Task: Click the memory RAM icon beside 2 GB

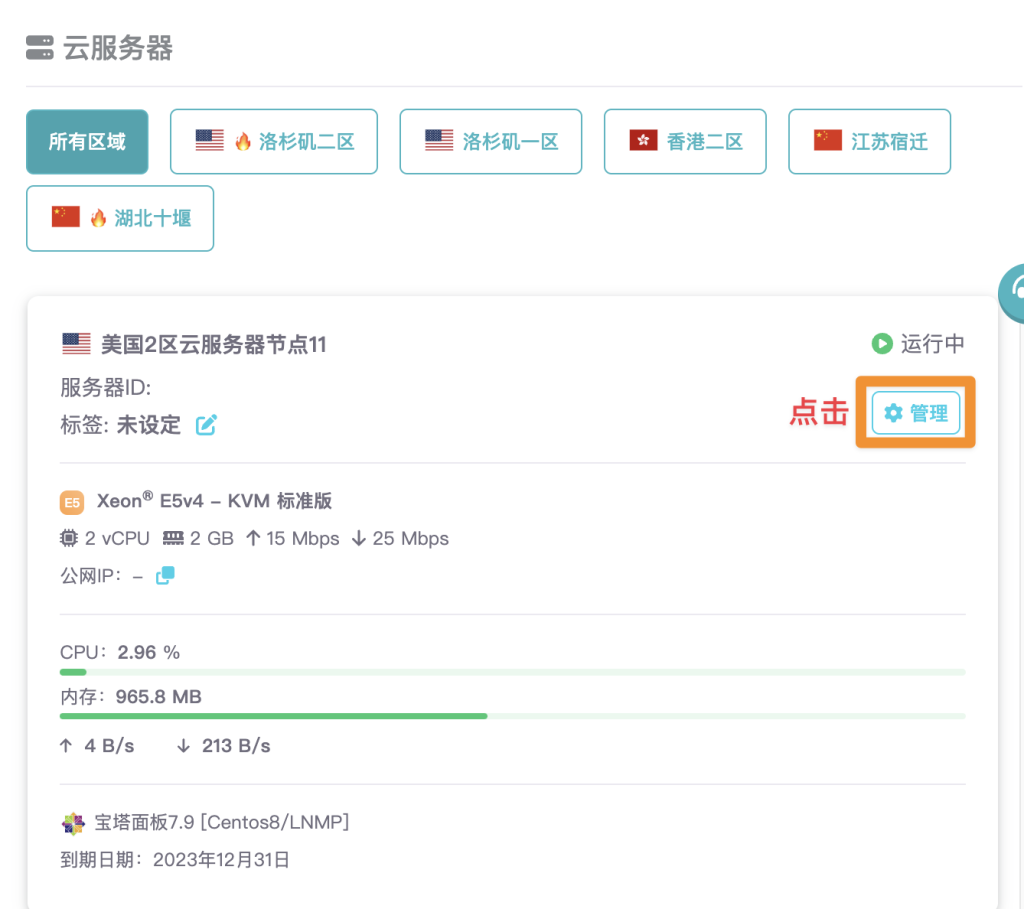Action: tap(173, 538)
